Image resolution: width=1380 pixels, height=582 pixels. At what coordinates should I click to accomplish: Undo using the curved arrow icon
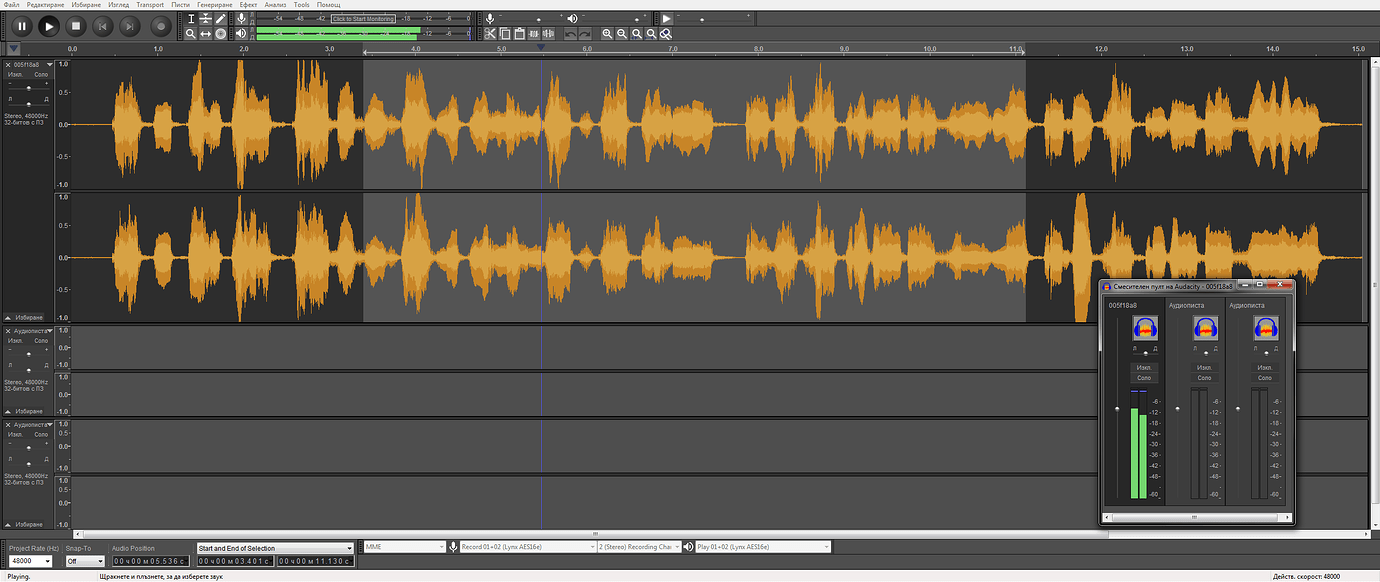tap(569, 33)
